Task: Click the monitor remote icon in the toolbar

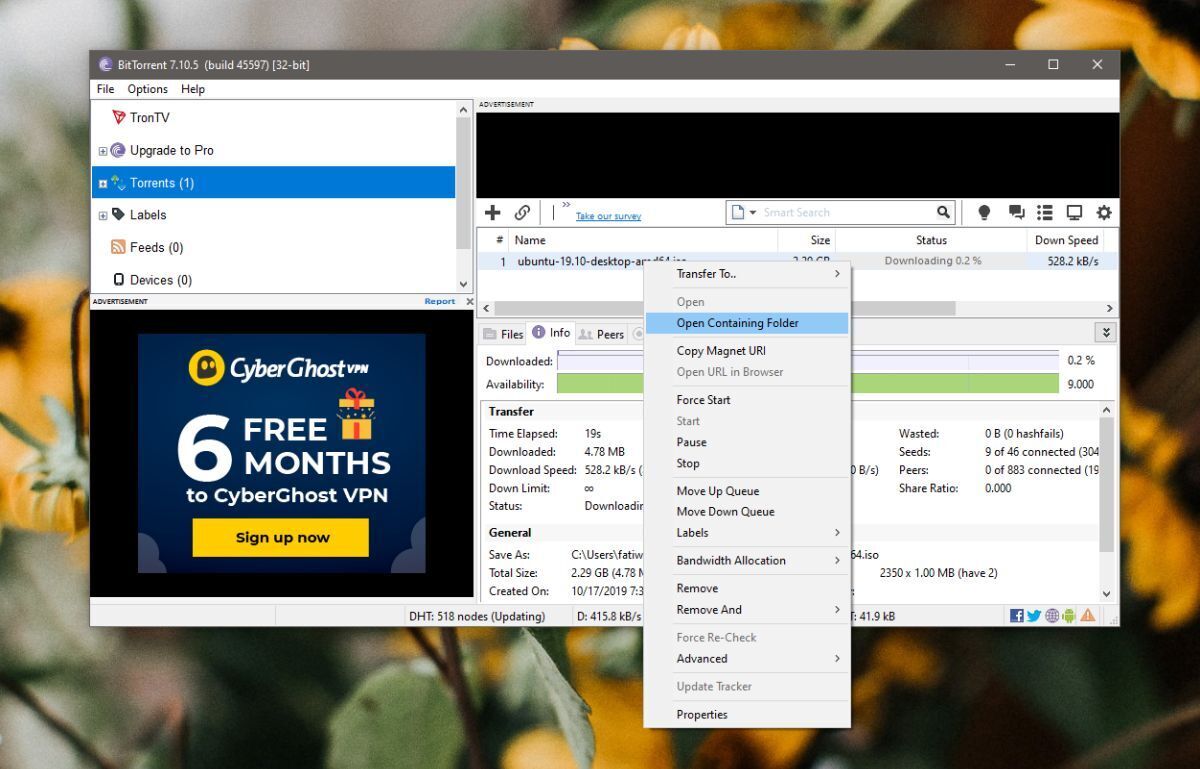Action: click(1074, 212)
